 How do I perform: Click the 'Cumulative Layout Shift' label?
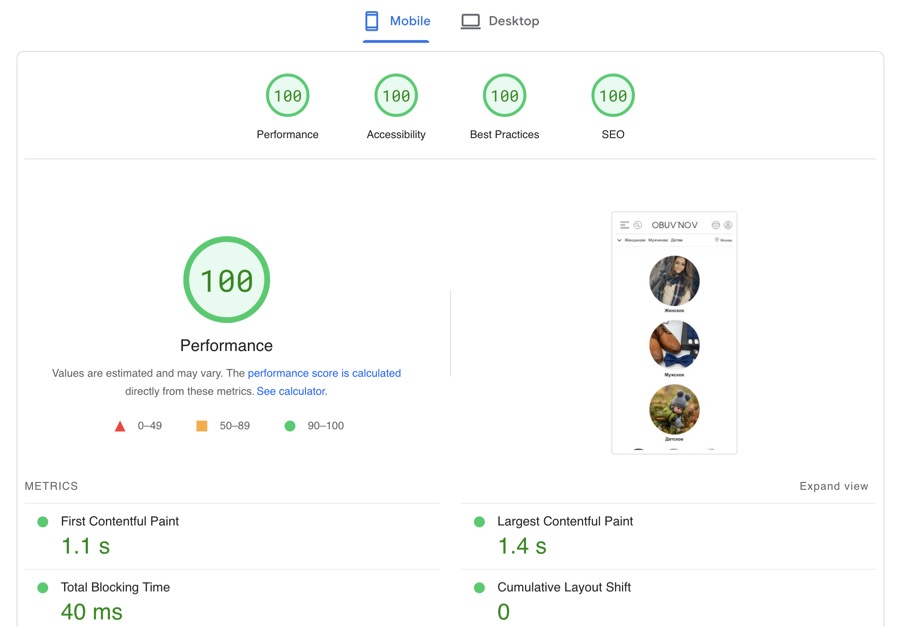(564, 587)
